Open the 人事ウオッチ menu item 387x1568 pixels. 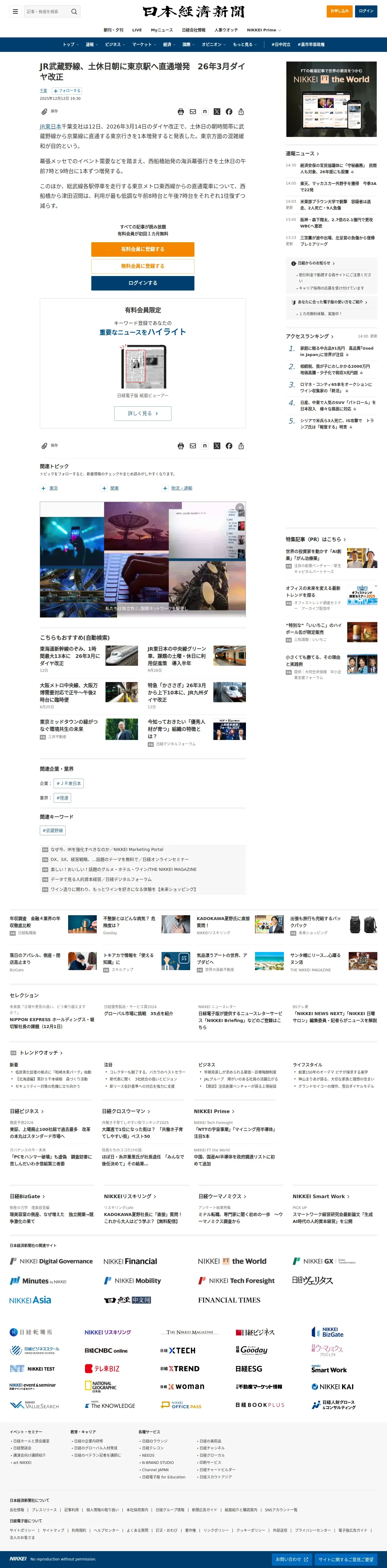tap(226, 30)
